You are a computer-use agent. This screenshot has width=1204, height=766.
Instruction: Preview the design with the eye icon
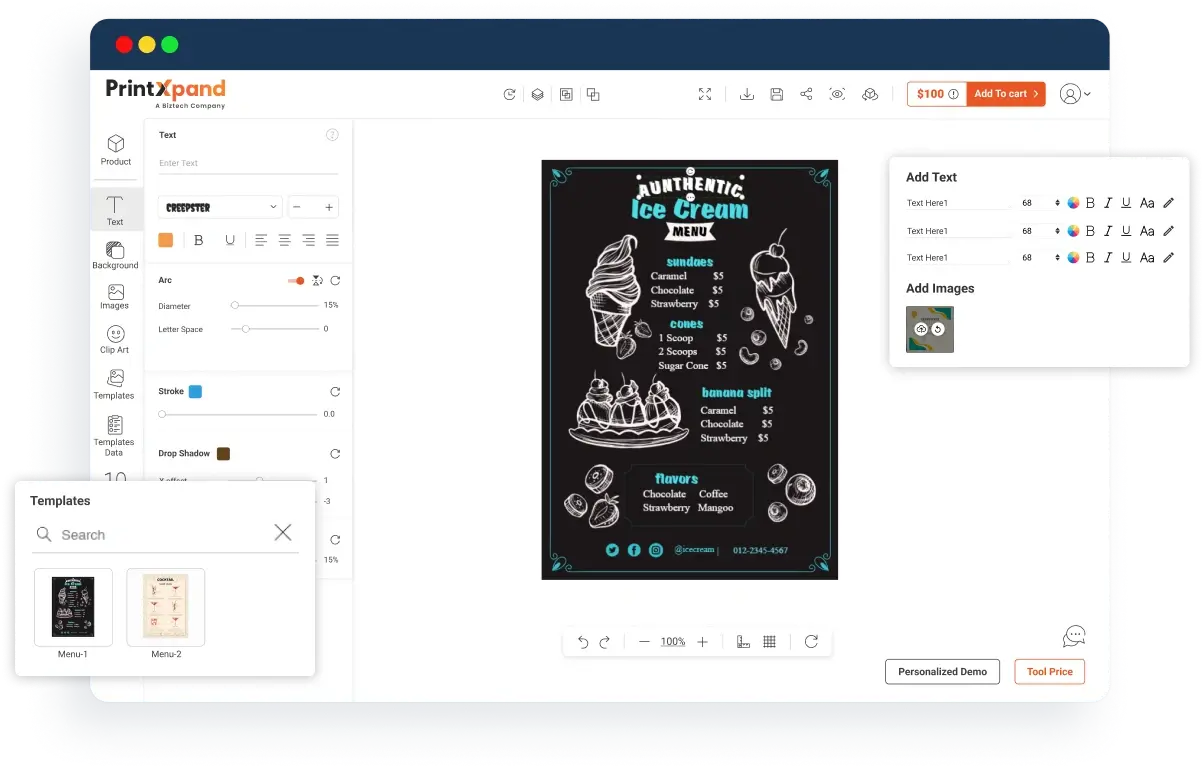coord(837,94)
